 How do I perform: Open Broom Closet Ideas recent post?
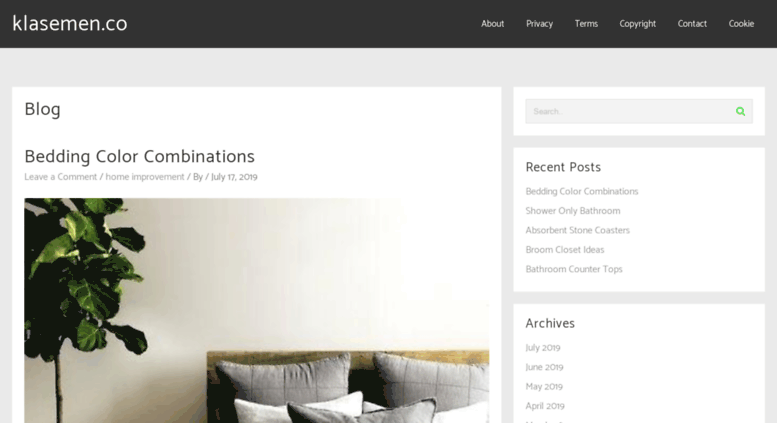click(x=565, y=250)
